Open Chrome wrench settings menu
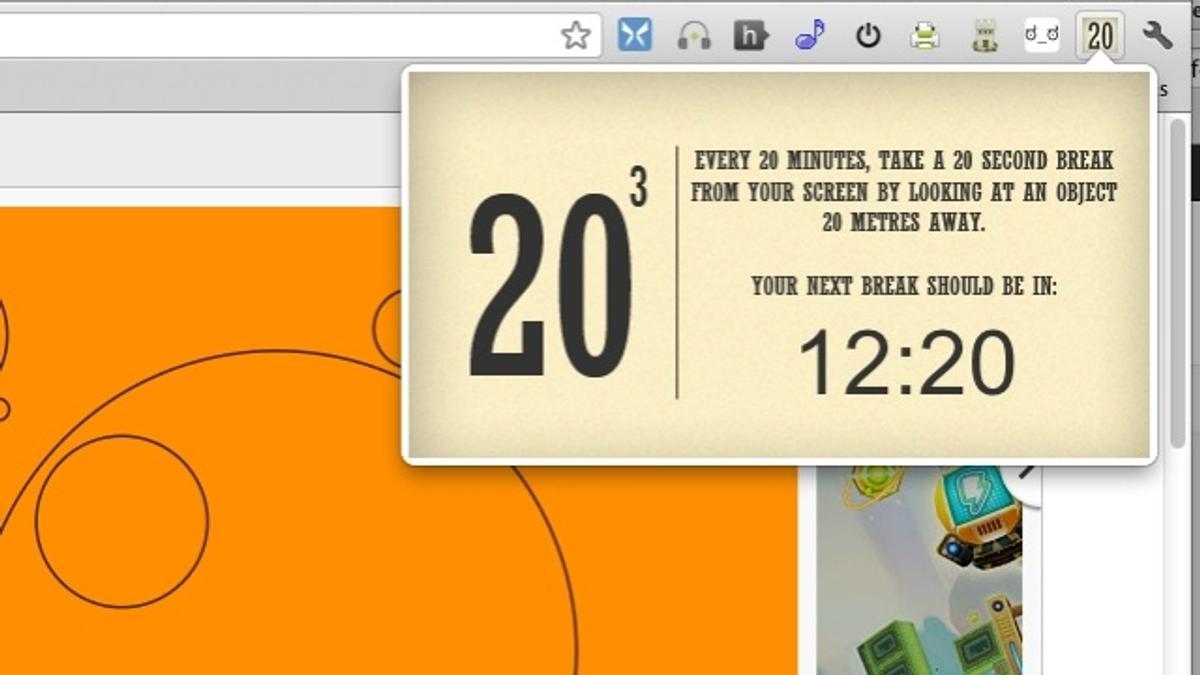Image resolution: width=1200 pixels, height=675 pixels. pos(1157,36)
